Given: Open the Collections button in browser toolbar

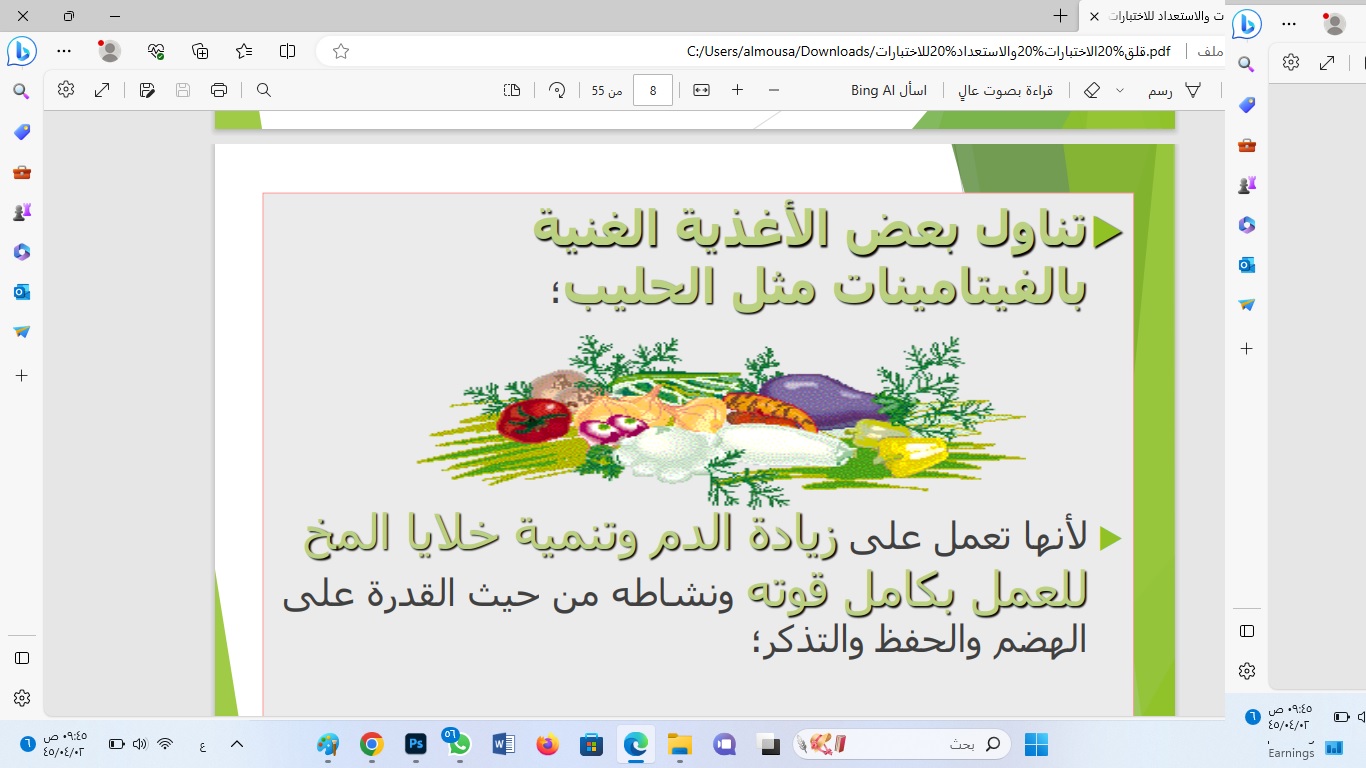Looking at the screenshot, I should [200, 51].
